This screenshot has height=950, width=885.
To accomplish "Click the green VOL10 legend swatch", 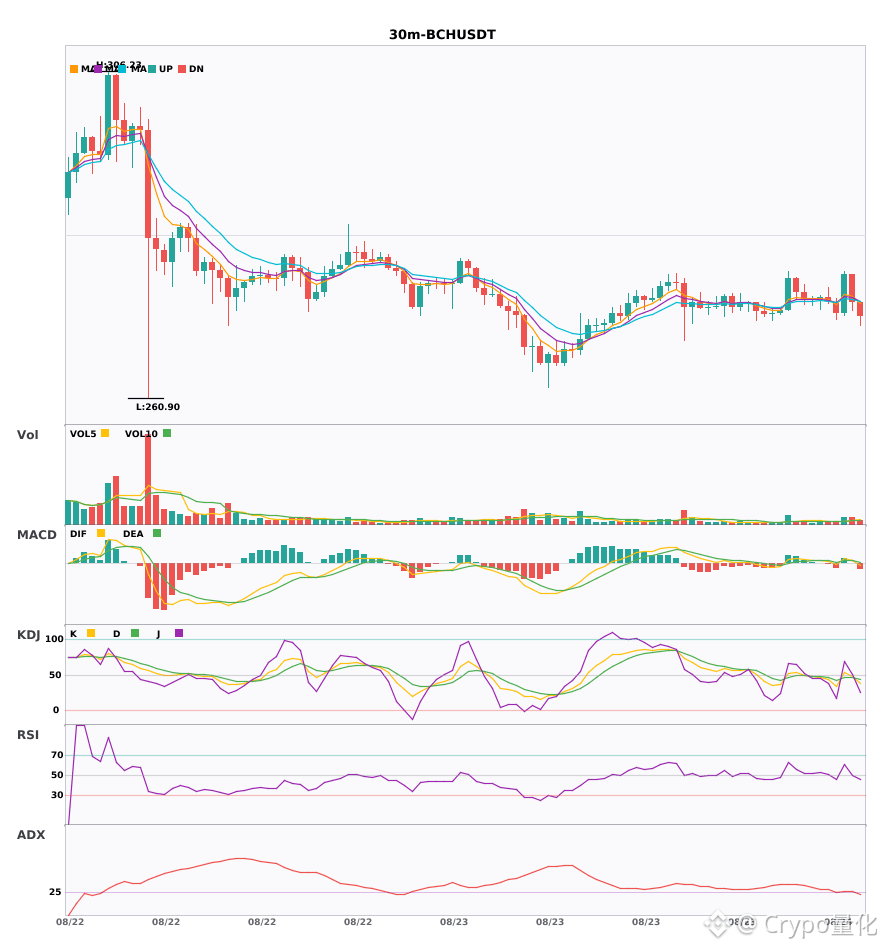I will pyautogui.click(x=167, y=433).
